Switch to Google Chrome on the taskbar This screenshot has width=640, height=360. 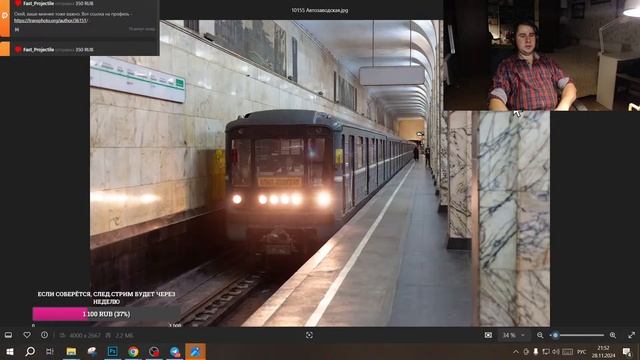pos(133,351)
